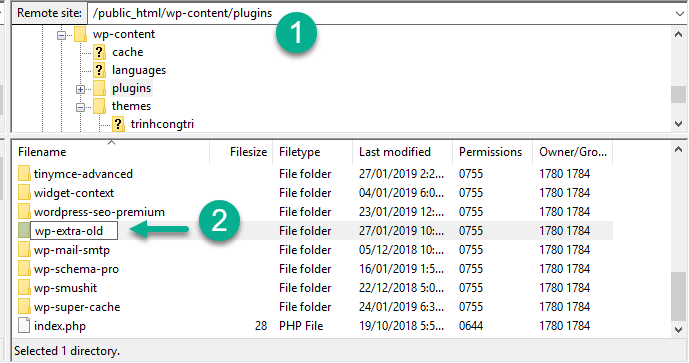Click the languages folder question-mark icon
The width and height of the screenshot is (689, 363).
point(99,70)
